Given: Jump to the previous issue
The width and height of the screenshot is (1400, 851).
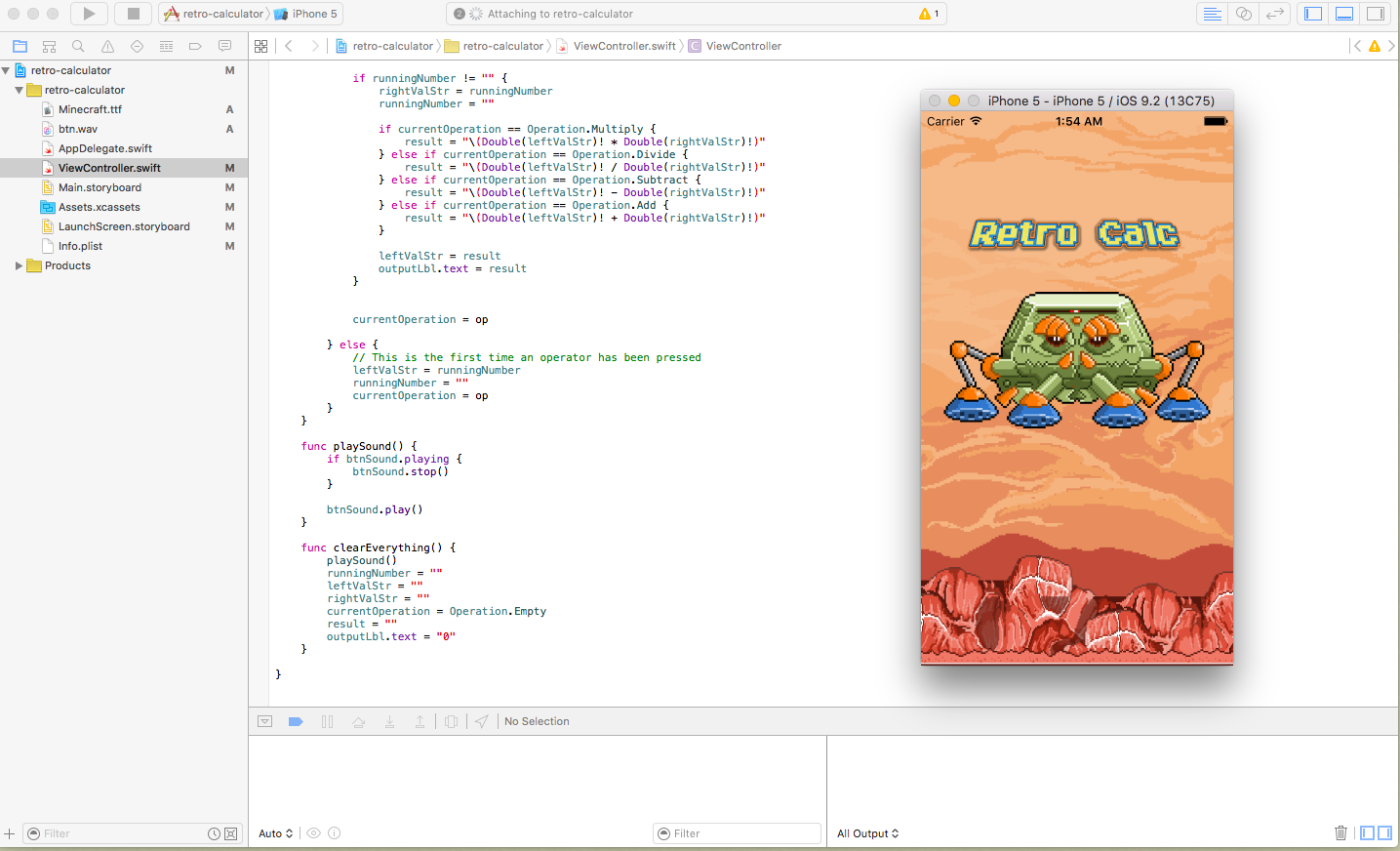Looking at the screenshot, I should pos(1357,46).
